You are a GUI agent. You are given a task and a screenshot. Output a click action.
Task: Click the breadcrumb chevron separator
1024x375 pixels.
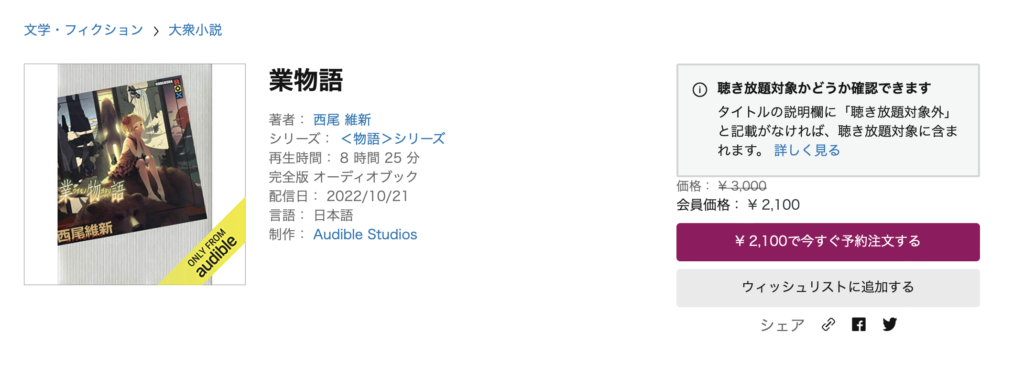pos(156,31)
